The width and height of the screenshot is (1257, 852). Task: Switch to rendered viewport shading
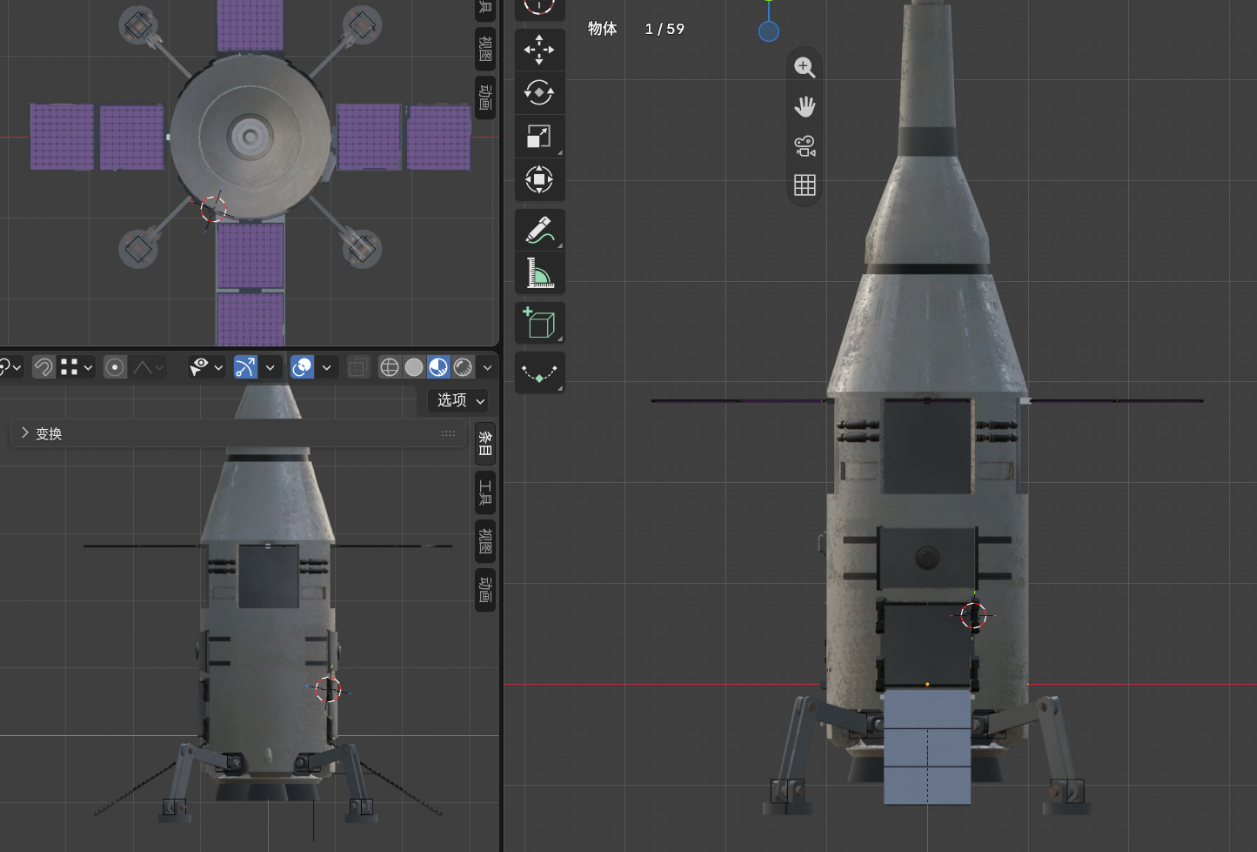(x=463, y=367)
